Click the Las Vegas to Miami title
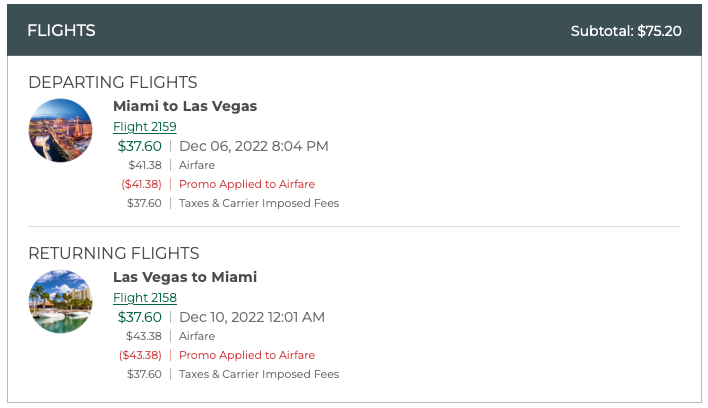The width and height of the screenshot is (708, 408). tap(185, 277)
